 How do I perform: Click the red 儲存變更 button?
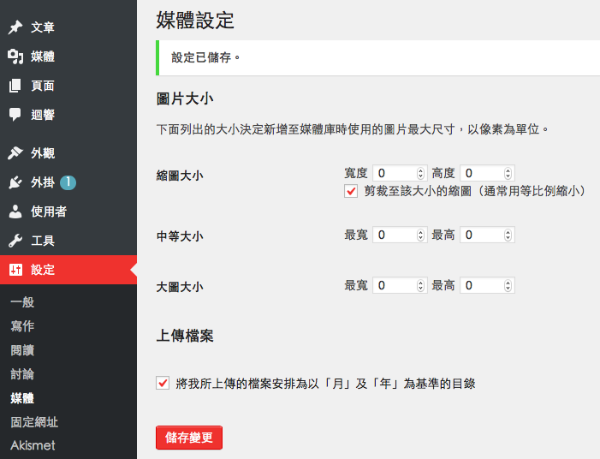pos(189,438)
